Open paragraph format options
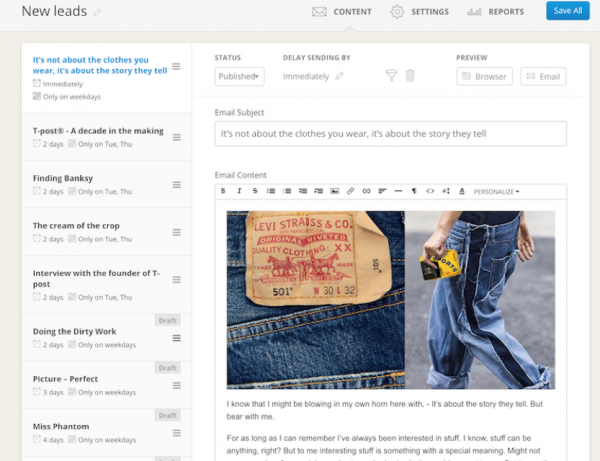The image size is (600, 461). [x=414, y=191]
